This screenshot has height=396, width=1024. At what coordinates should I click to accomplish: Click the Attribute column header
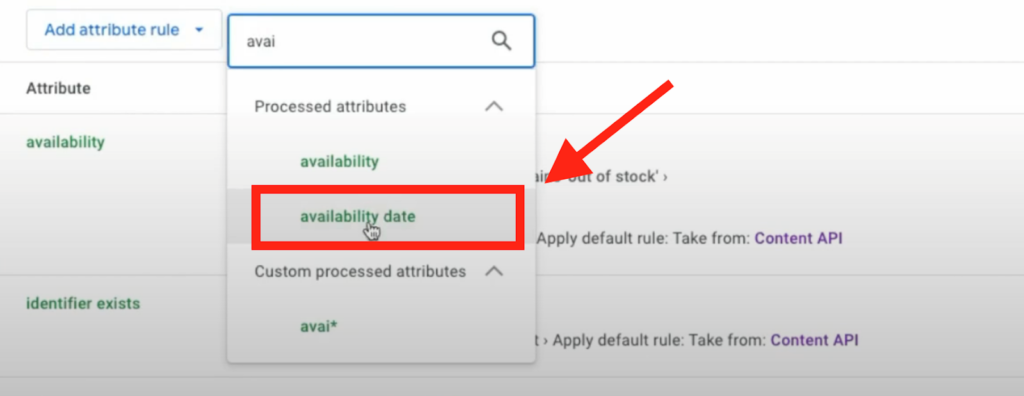point(58,88)
